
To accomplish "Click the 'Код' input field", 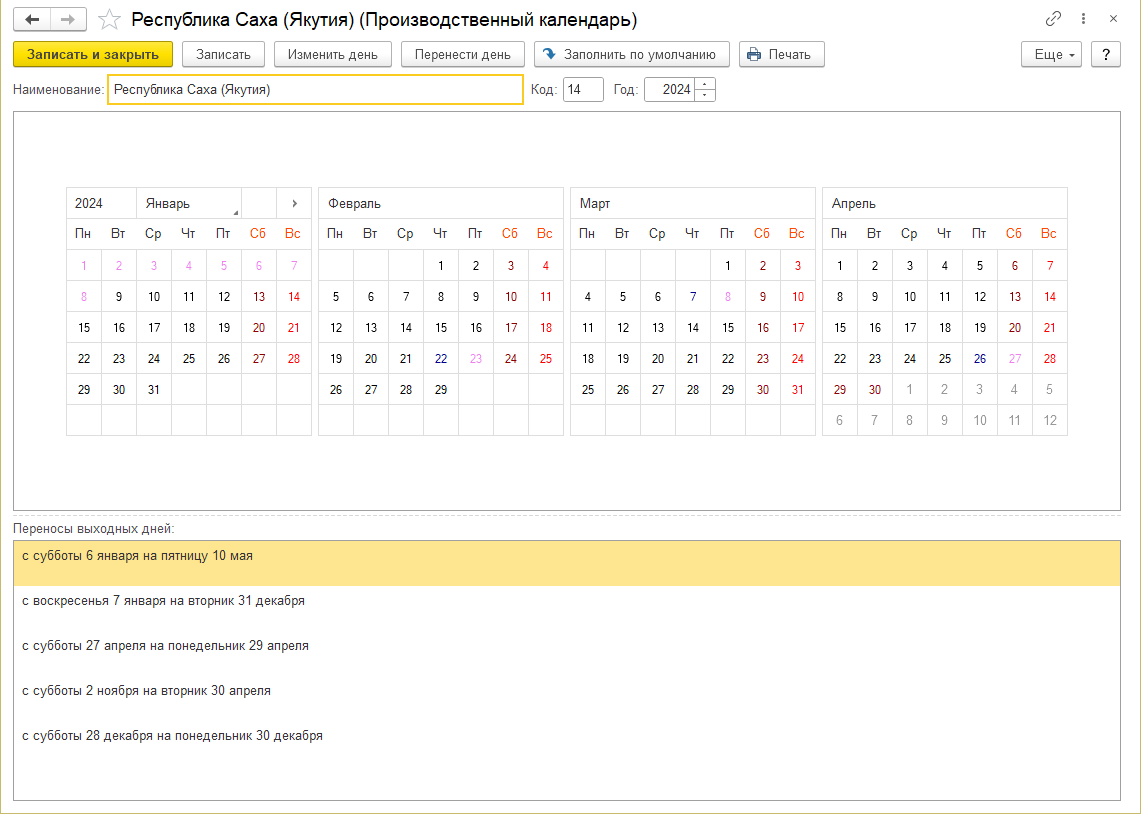I will tap(583, 89).
